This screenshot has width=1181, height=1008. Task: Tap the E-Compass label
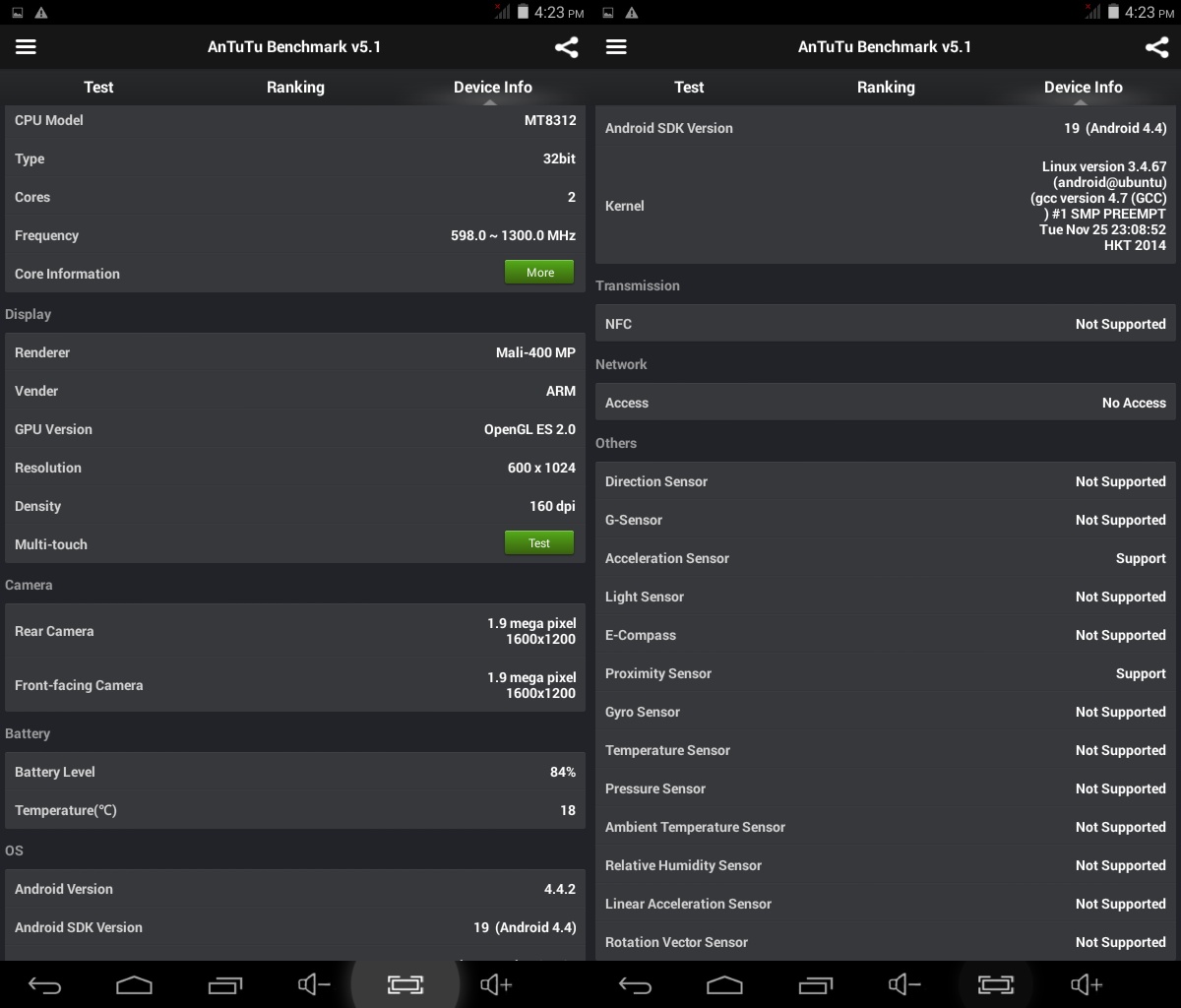pyautogui.click(x=641, y=635)
